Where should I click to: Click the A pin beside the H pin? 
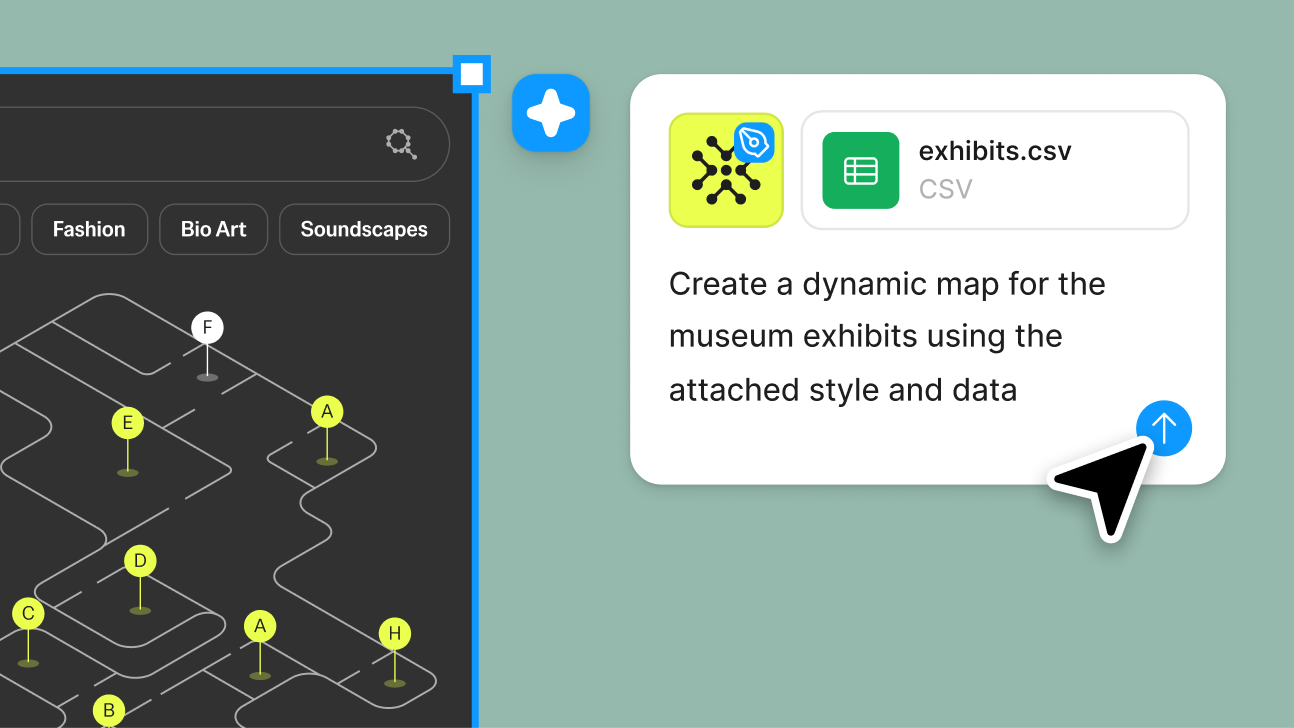click(x=260, y=627)
